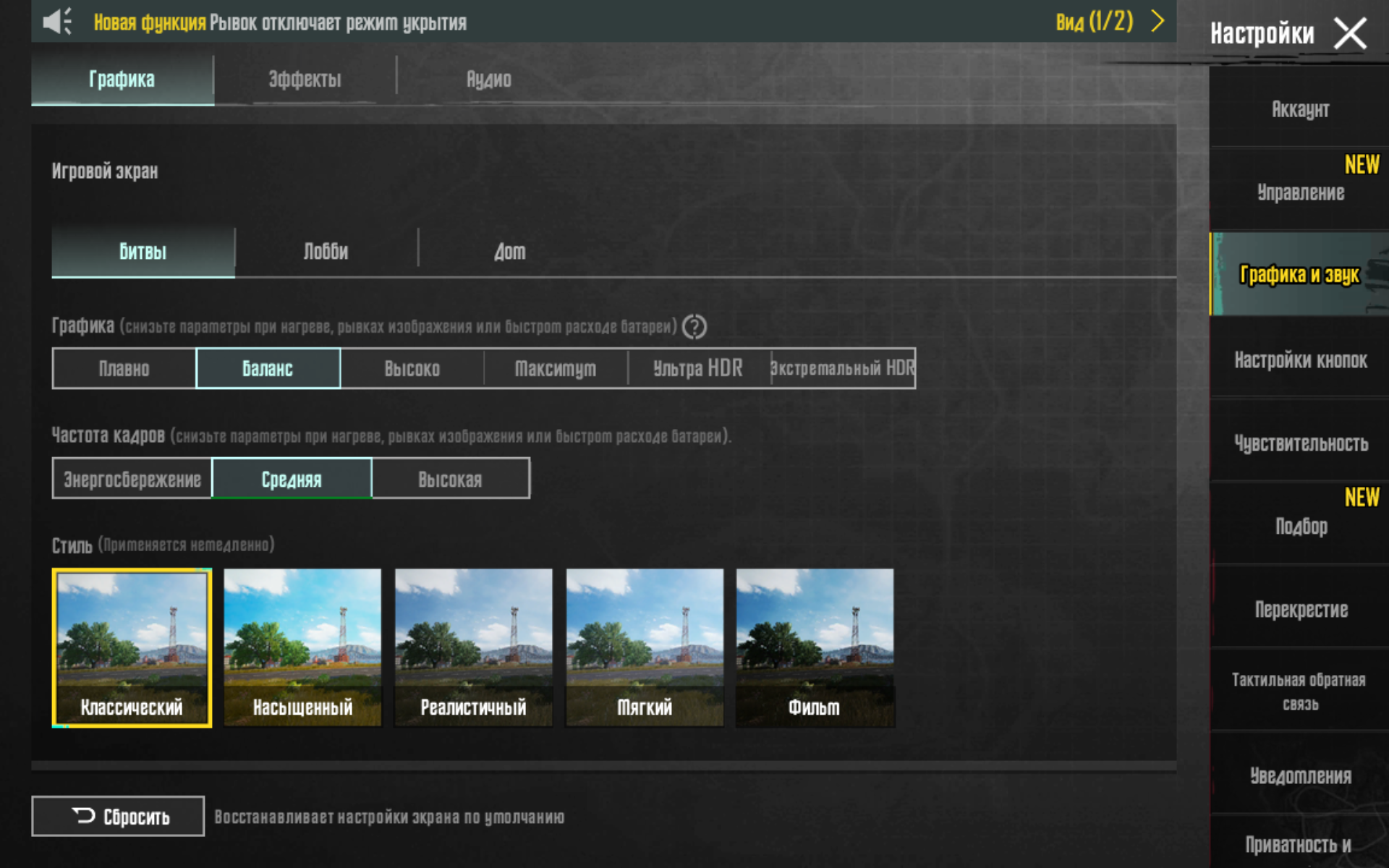Expand the news banner with the arrow chevron

(x=1157, y=21)
